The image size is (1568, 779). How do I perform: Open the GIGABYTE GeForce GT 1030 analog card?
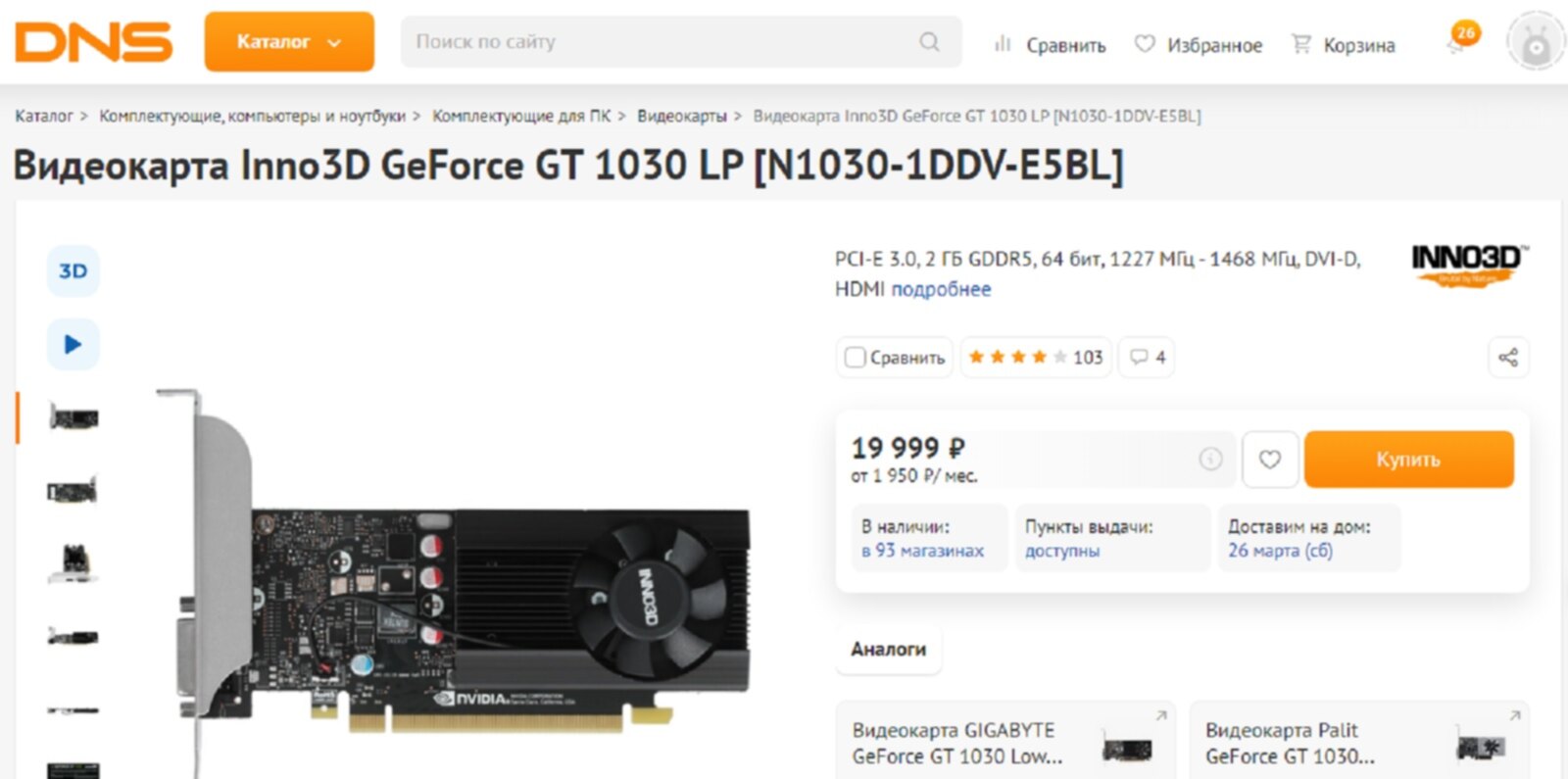(1006, 742)
